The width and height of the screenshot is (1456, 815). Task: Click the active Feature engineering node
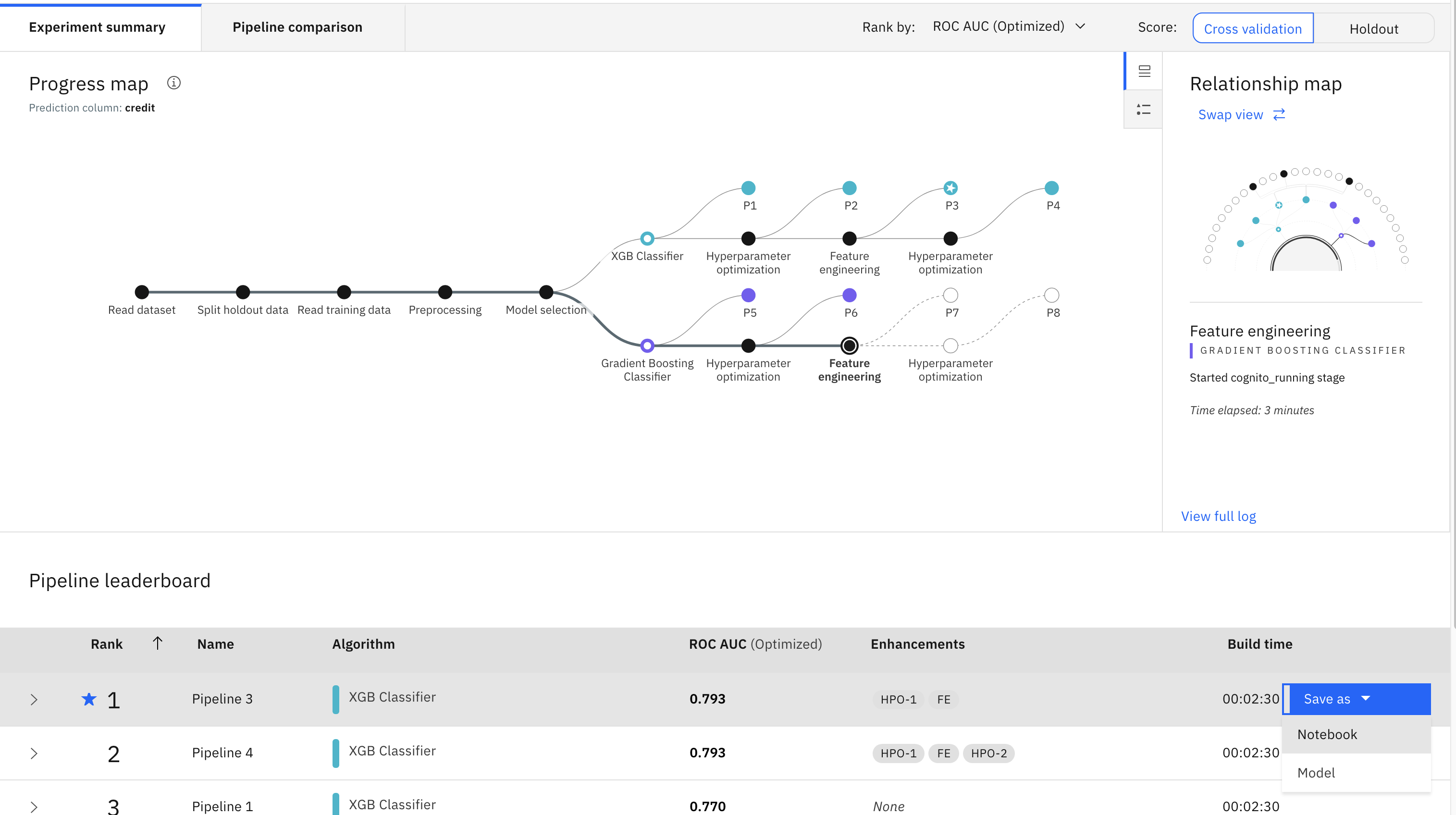(850, 346)
